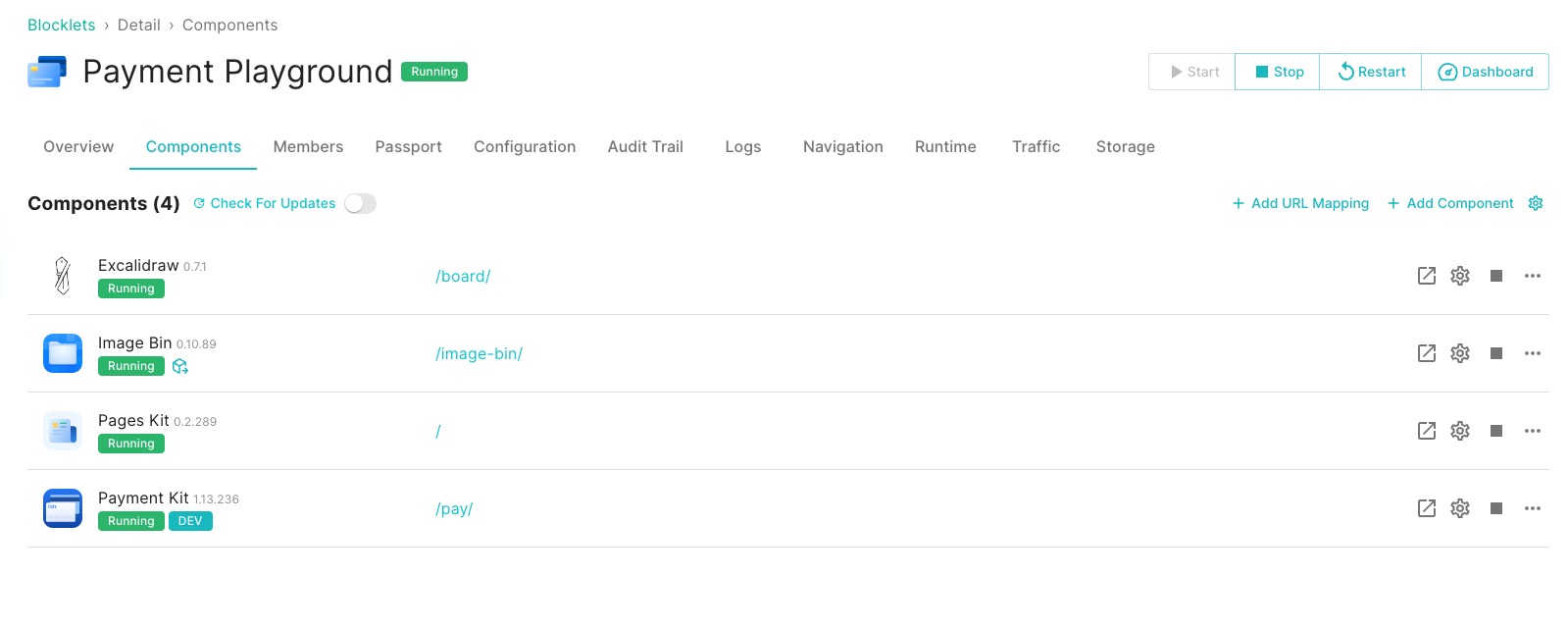Open Payment Kit external link icon

[1426, 508]
